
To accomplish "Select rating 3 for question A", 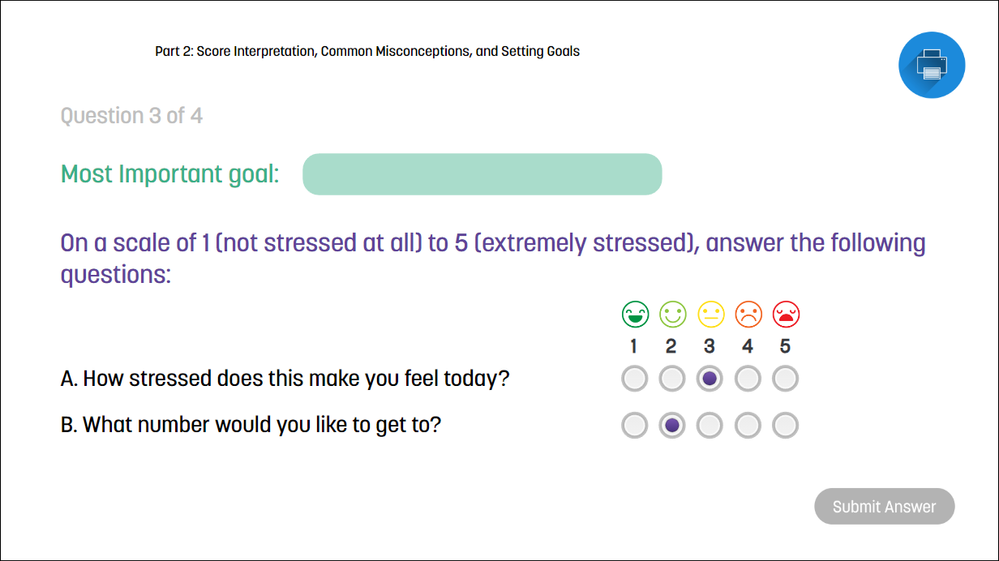I will tap(710, 379).
